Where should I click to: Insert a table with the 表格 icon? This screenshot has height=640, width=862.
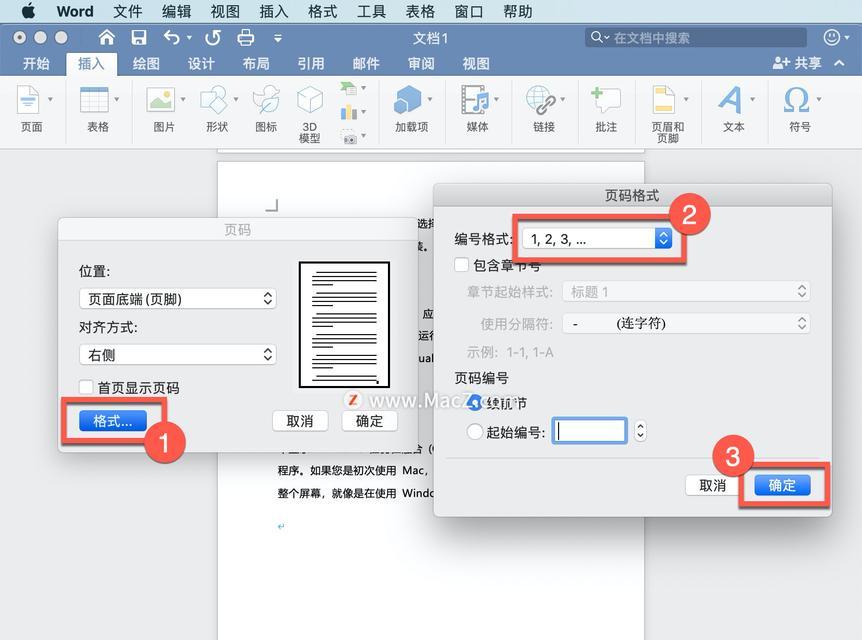[x=94, y=100]
